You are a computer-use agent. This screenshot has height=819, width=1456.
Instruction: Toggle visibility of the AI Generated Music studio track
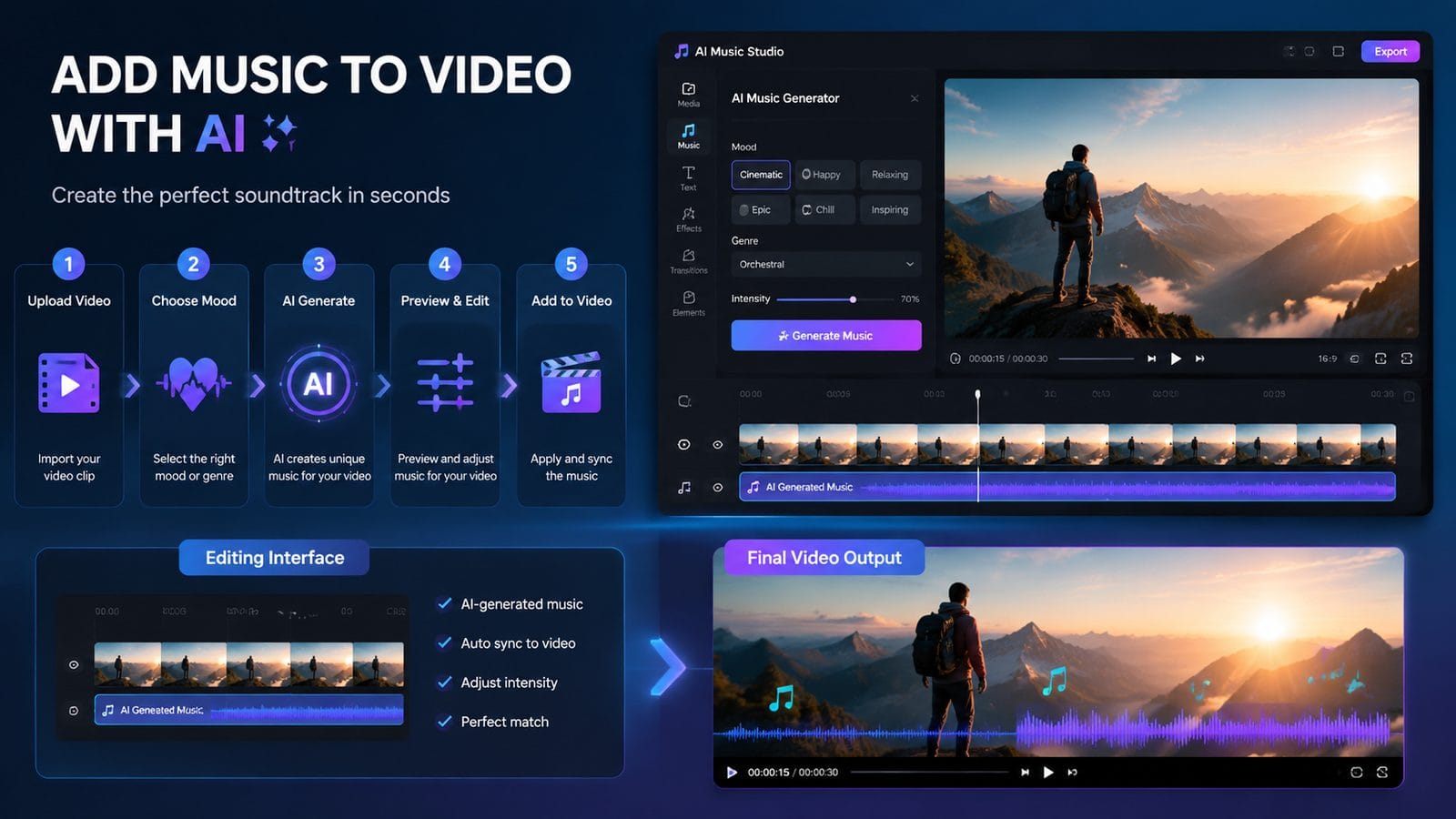717,488
